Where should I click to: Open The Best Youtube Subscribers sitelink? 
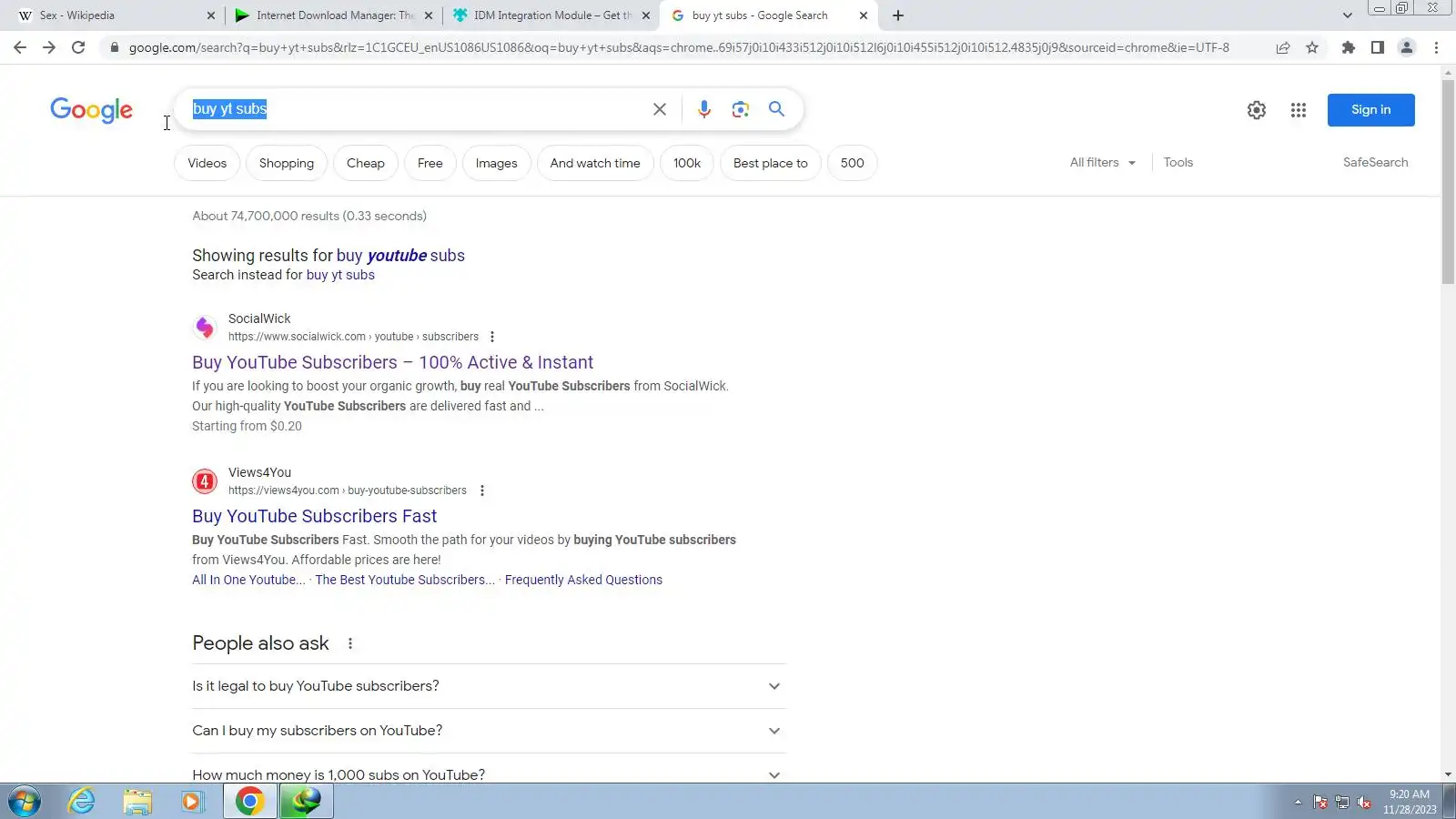tap(405, 580)
